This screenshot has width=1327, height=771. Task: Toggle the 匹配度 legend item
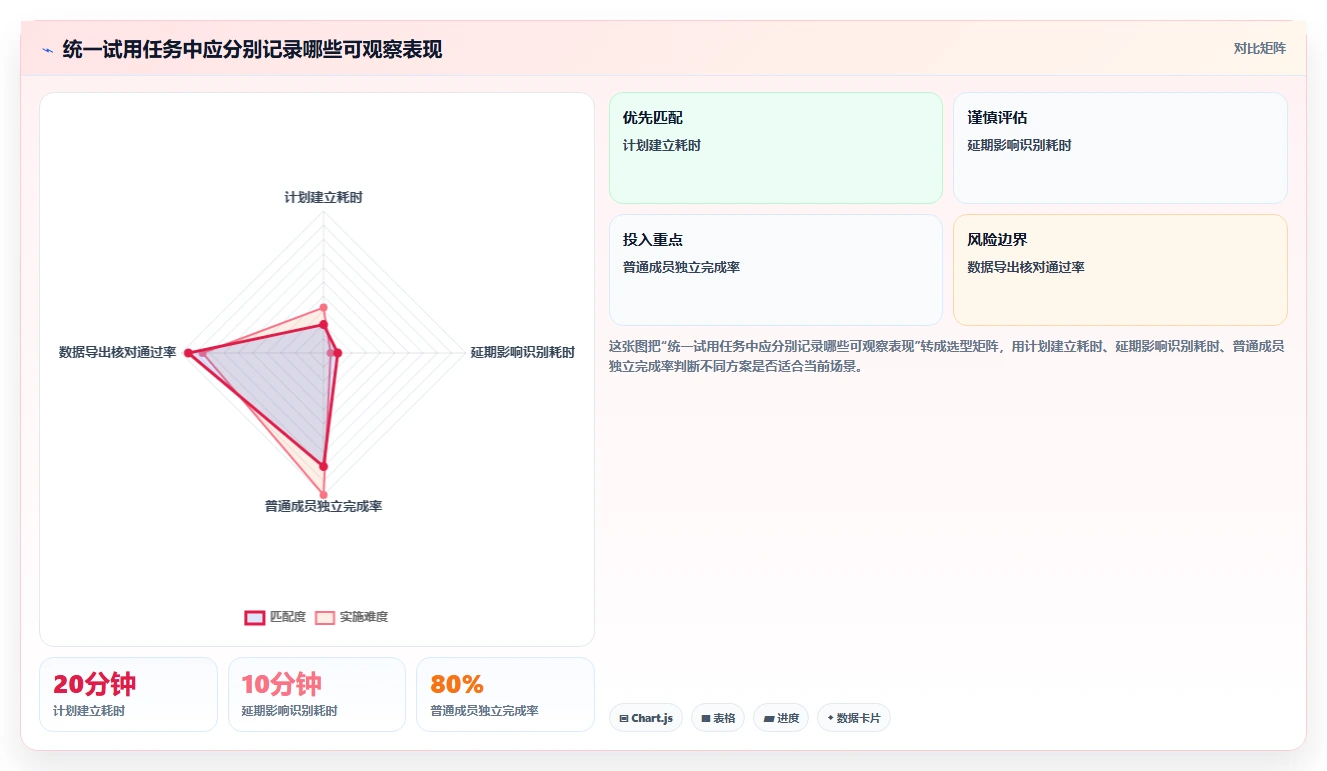(x=275, y=617)
